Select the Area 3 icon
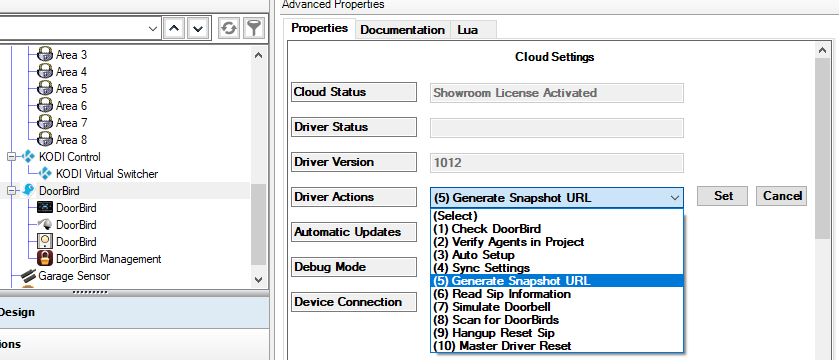 click(x=45, y=55)
